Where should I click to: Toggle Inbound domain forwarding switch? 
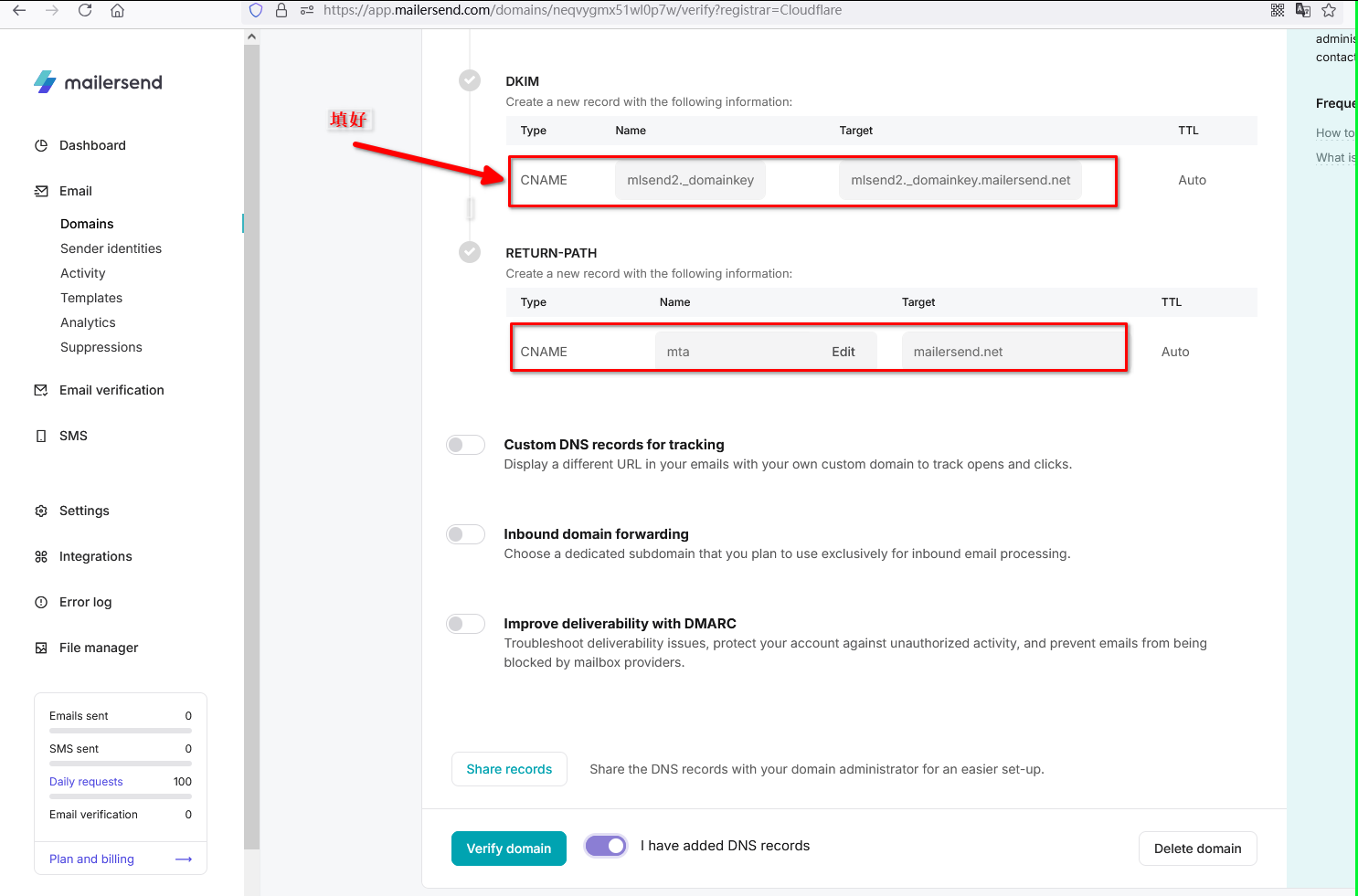465,534
